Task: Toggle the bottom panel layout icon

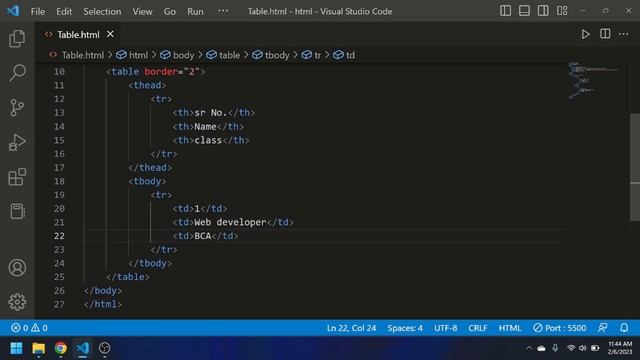Action: [524, 11]
